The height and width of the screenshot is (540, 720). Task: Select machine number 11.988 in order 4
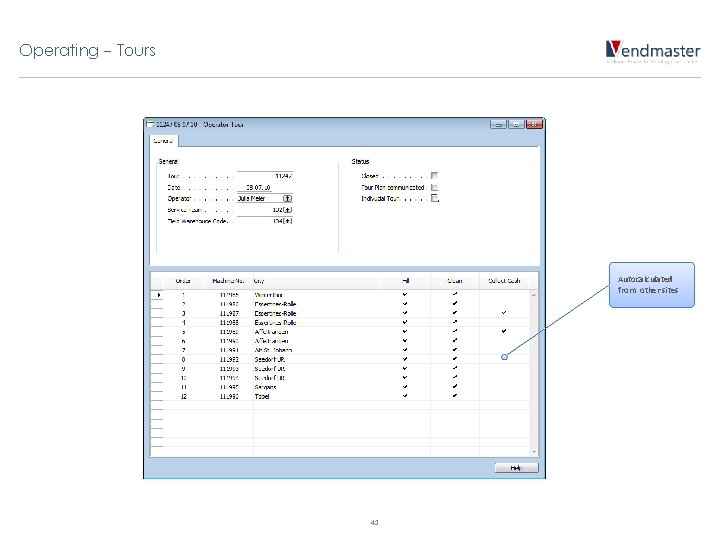tap(228, 323)
